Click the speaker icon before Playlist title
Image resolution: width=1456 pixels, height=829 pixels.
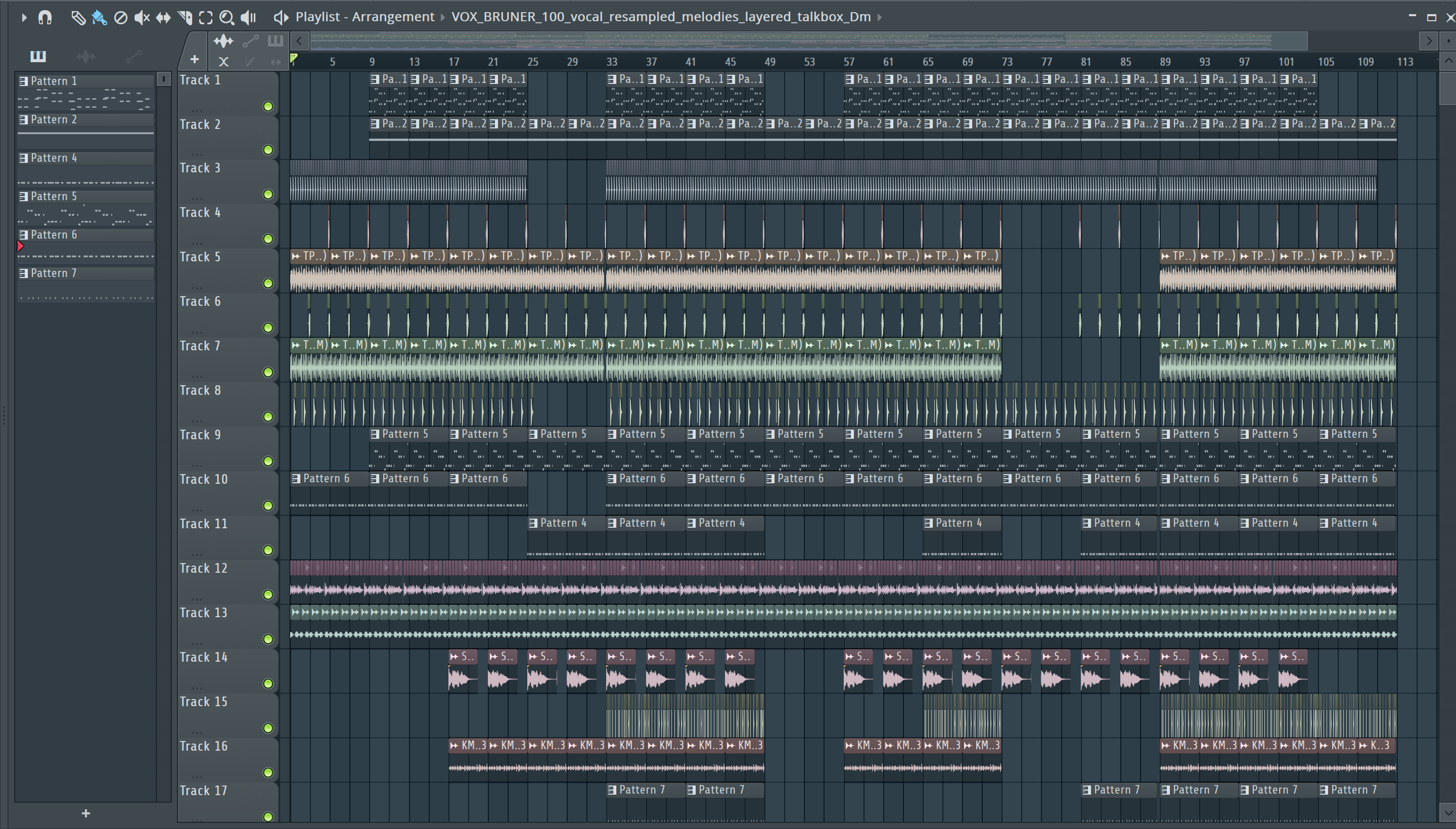[x=280, y=17]
